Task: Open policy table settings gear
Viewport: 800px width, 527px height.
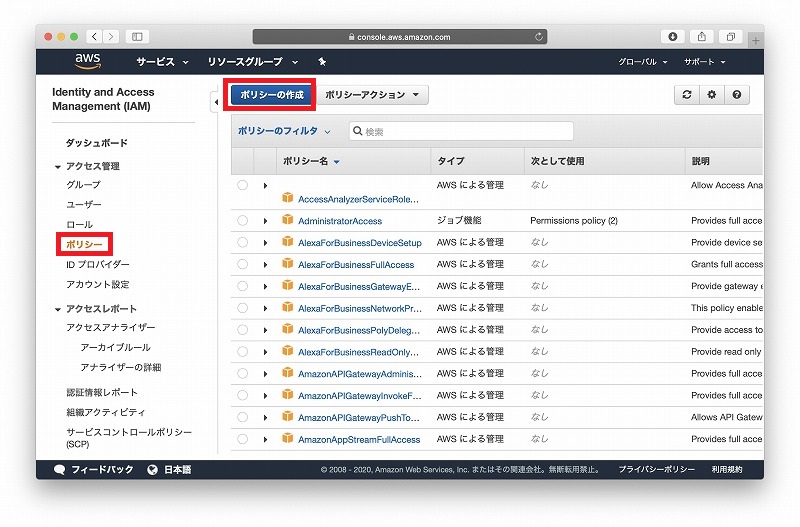Action: (712, 94)
